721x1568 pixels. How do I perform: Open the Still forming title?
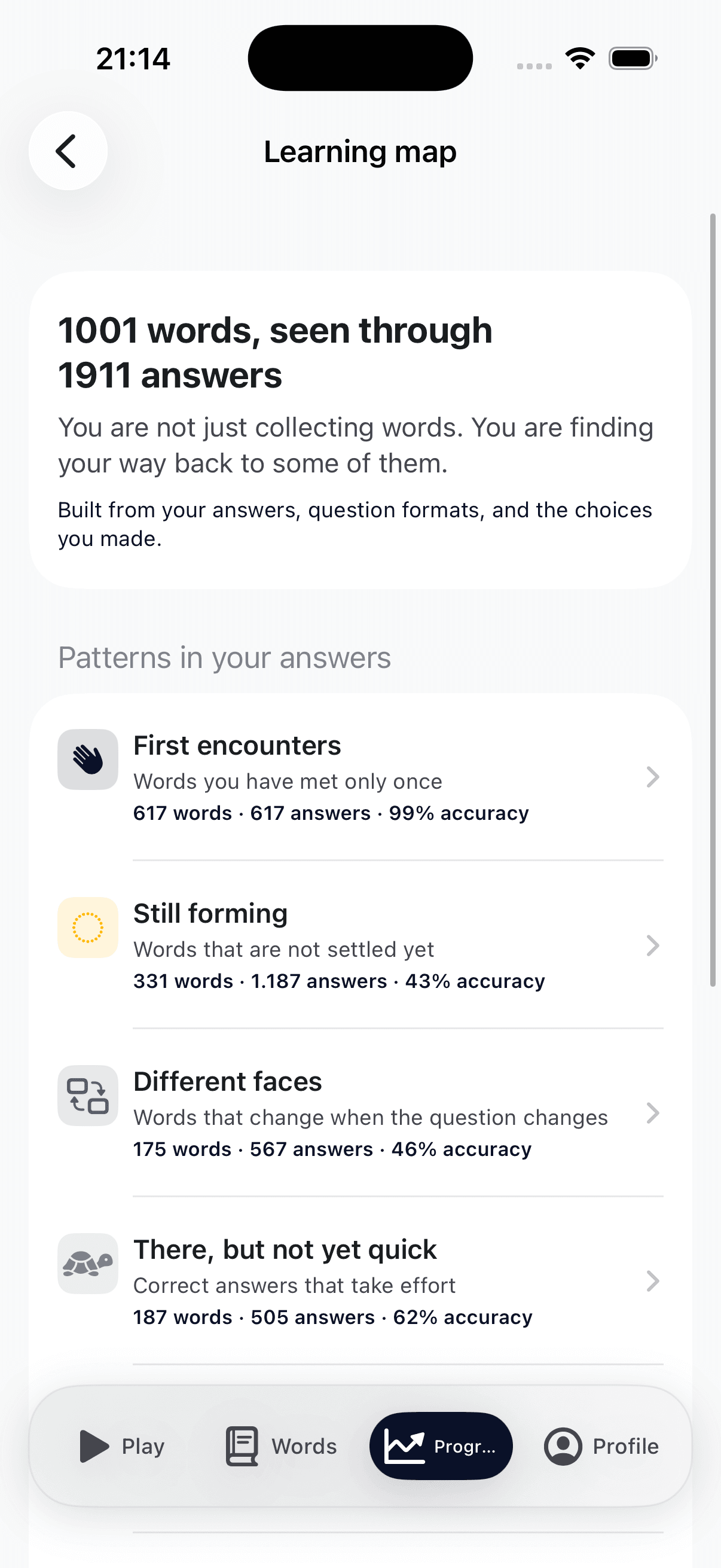210,913
